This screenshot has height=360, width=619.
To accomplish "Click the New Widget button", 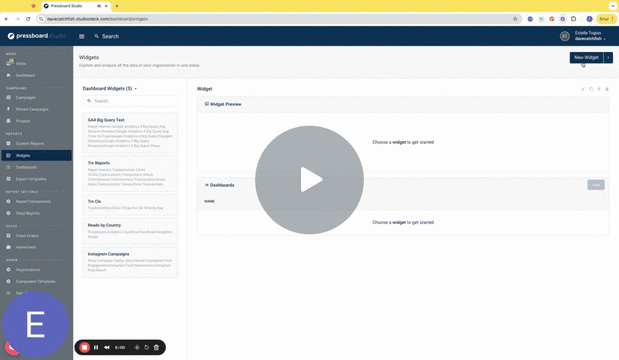I will click(586, 58).
